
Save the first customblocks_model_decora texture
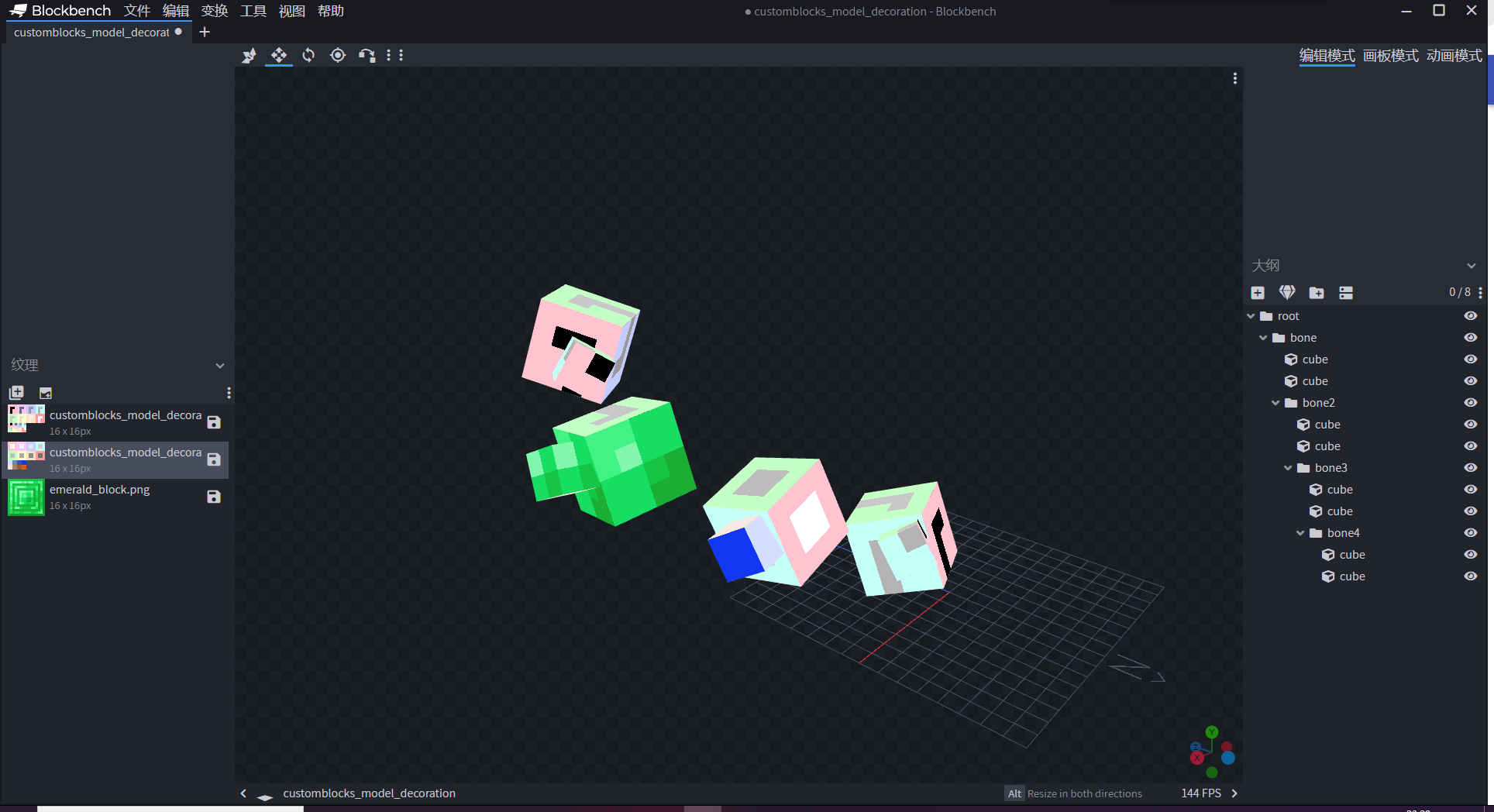[x=214, y=422]
